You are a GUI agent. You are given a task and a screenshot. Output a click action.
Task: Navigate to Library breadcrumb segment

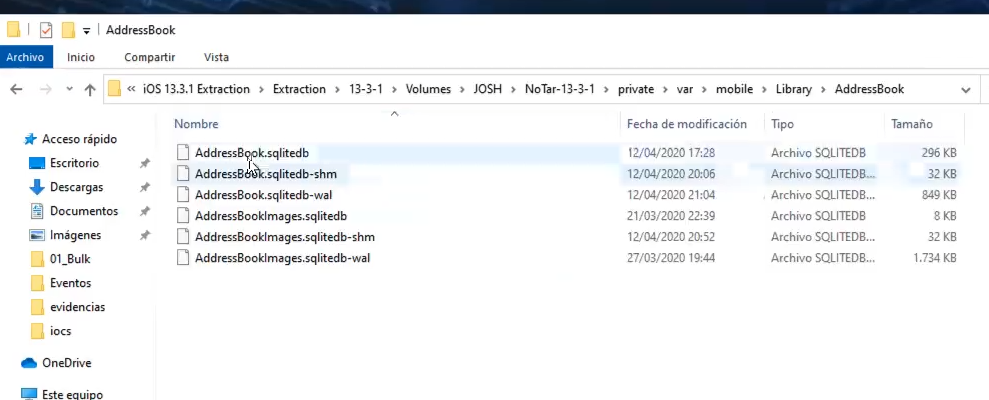pos(793,89)
